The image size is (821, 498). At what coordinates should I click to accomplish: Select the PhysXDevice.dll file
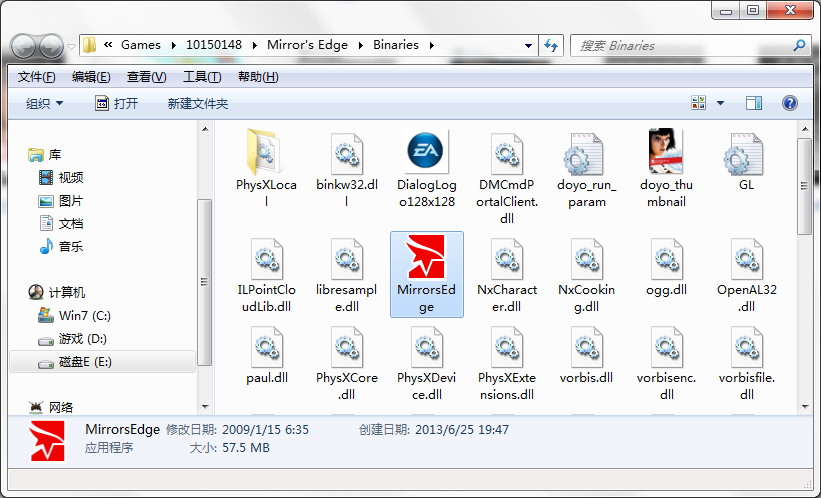click(426, 363)
